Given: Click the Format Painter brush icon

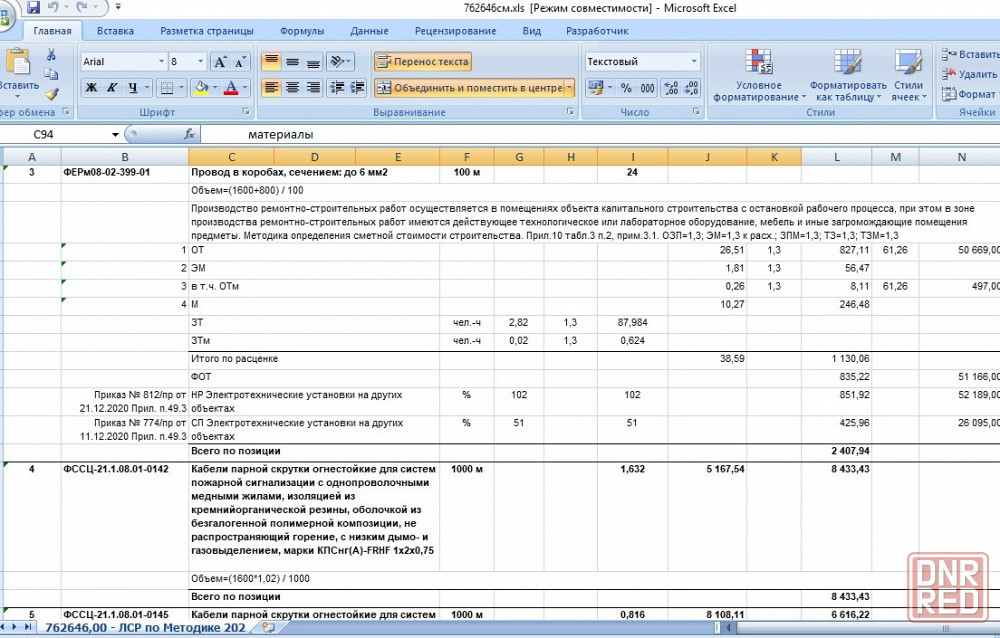Looking at the screenshot, I should point(51,93).
